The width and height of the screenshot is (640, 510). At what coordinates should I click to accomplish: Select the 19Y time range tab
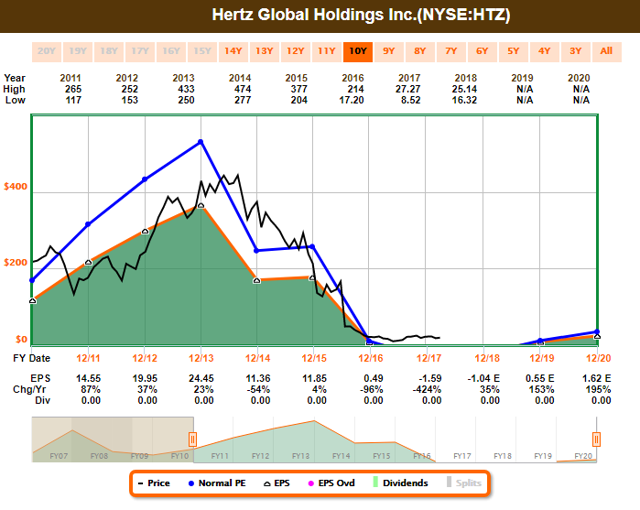pos(78,51)
